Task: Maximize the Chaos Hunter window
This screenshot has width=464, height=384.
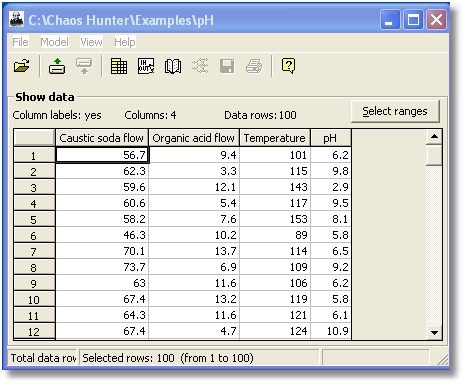Action: pos(413,20)
